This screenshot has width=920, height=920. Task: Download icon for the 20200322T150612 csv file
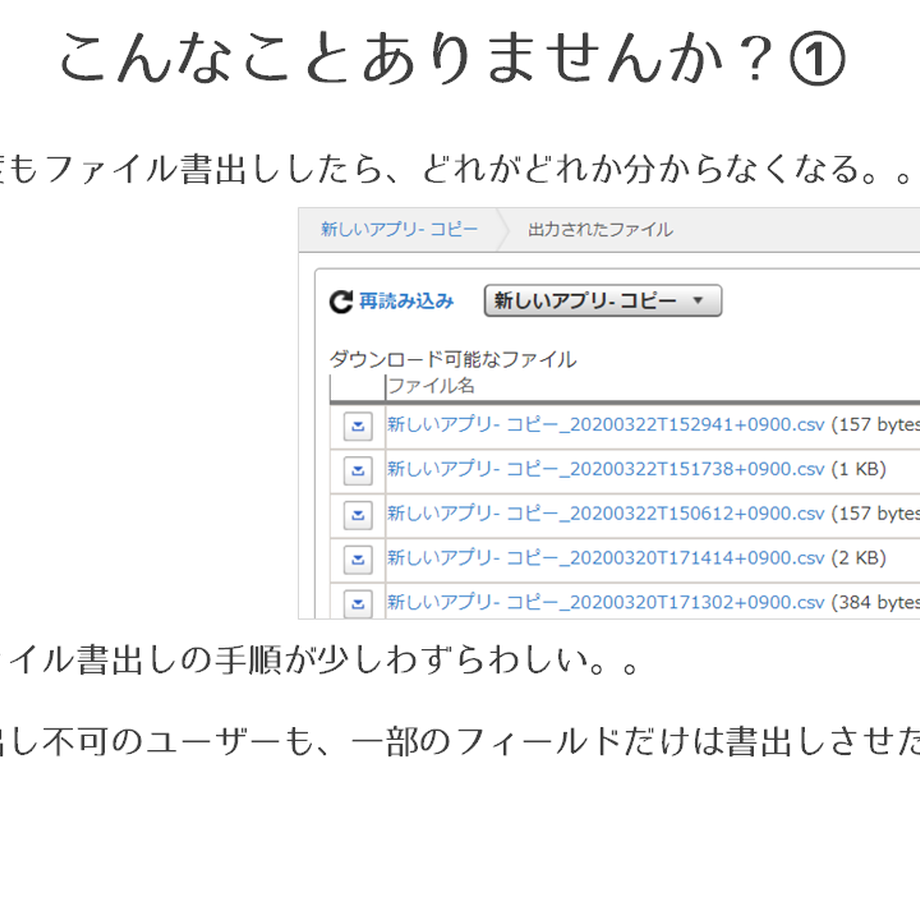pos(358,515)
